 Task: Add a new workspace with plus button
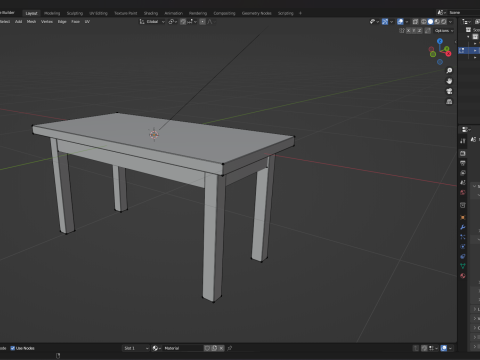300,13
